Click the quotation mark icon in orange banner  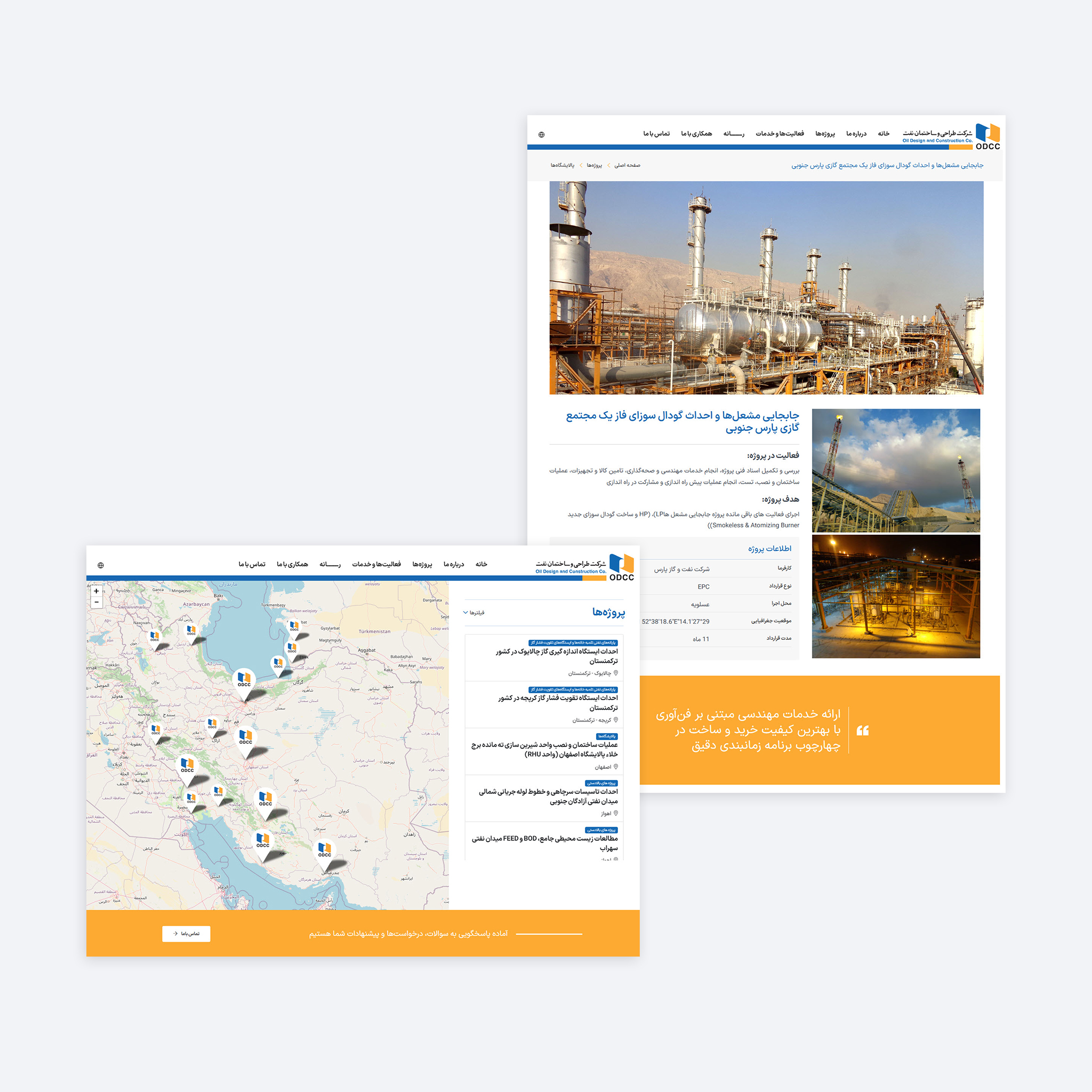click(x=863, y=730)
